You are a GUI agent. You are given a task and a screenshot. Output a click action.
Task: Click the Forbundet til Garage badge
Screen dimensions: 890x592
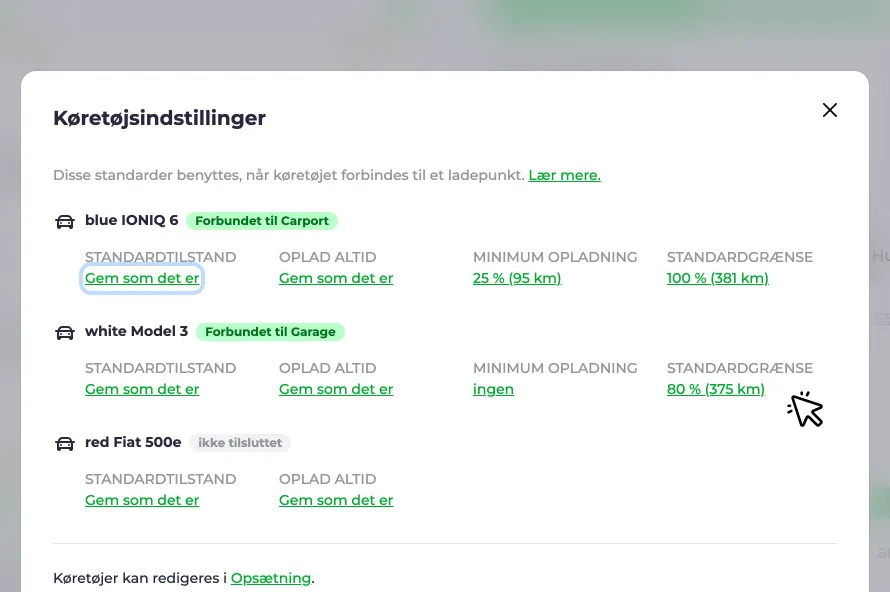click(270, 331)
